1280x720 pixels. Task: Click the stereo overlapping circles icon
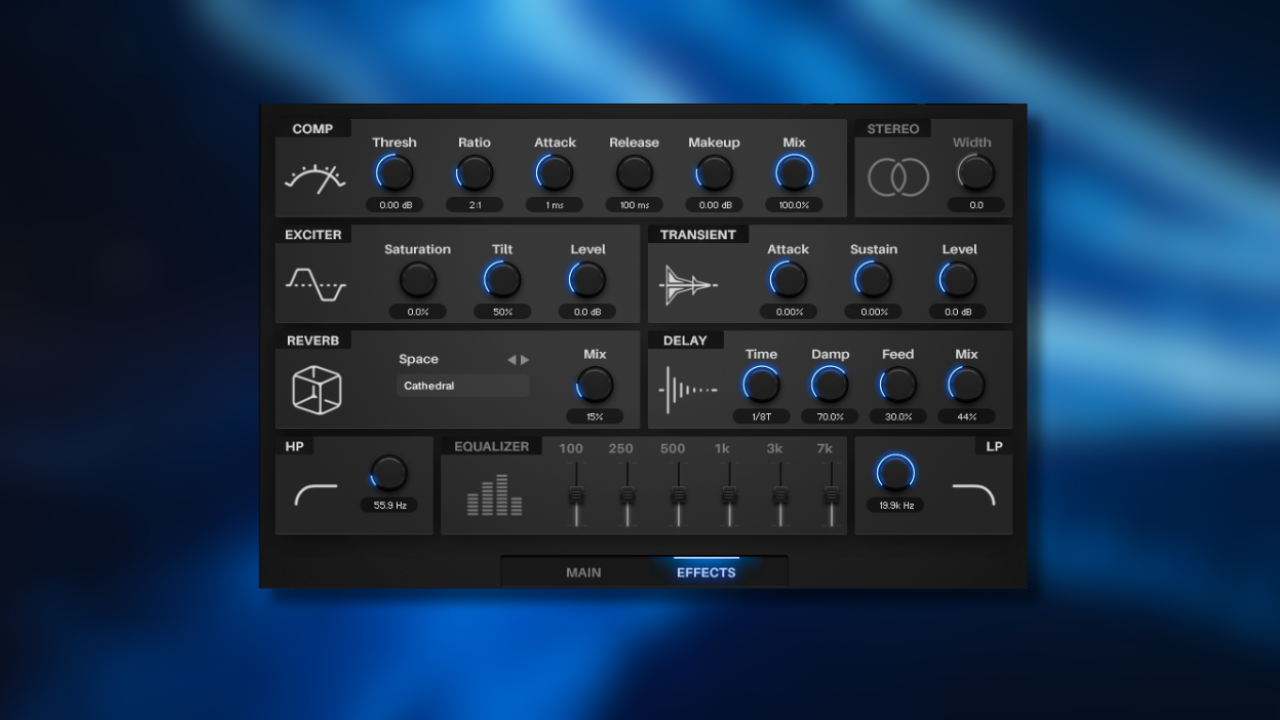pos(898,178)
